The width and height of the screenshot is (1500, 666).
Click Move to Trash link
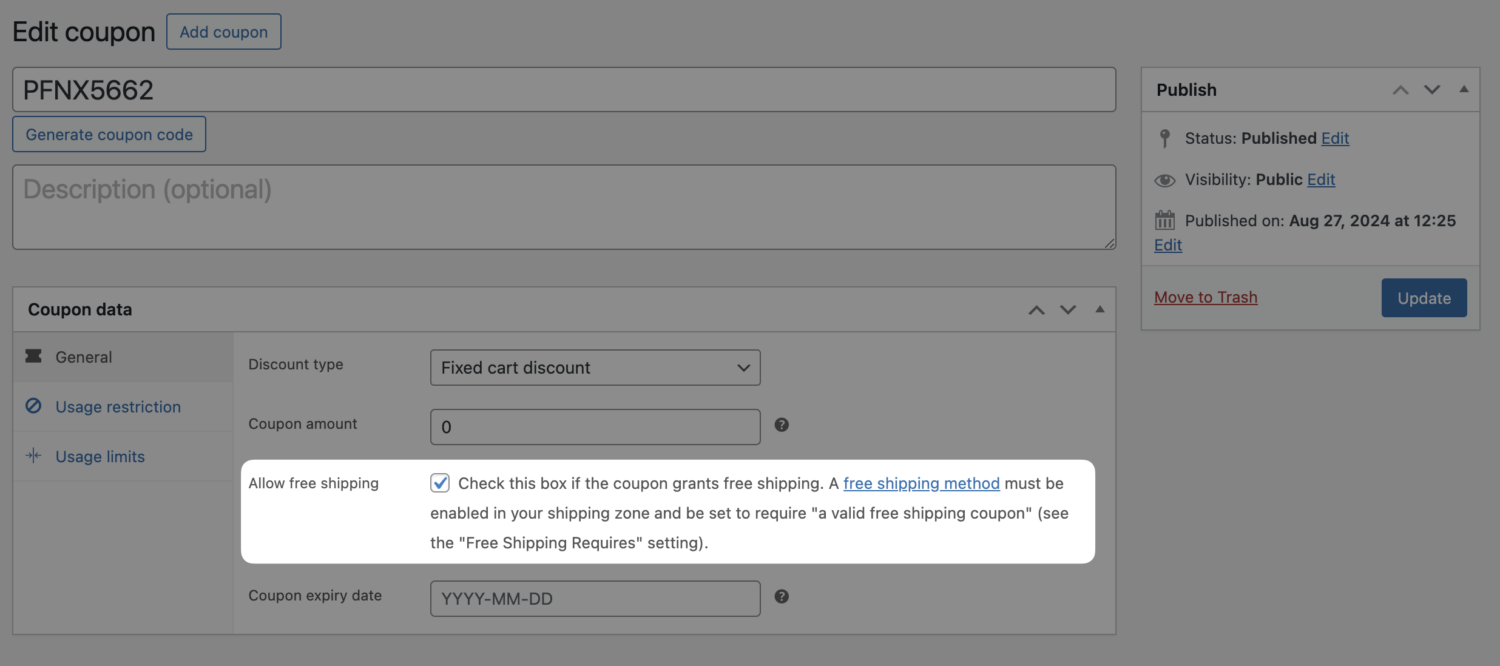tap(1205, 298)
